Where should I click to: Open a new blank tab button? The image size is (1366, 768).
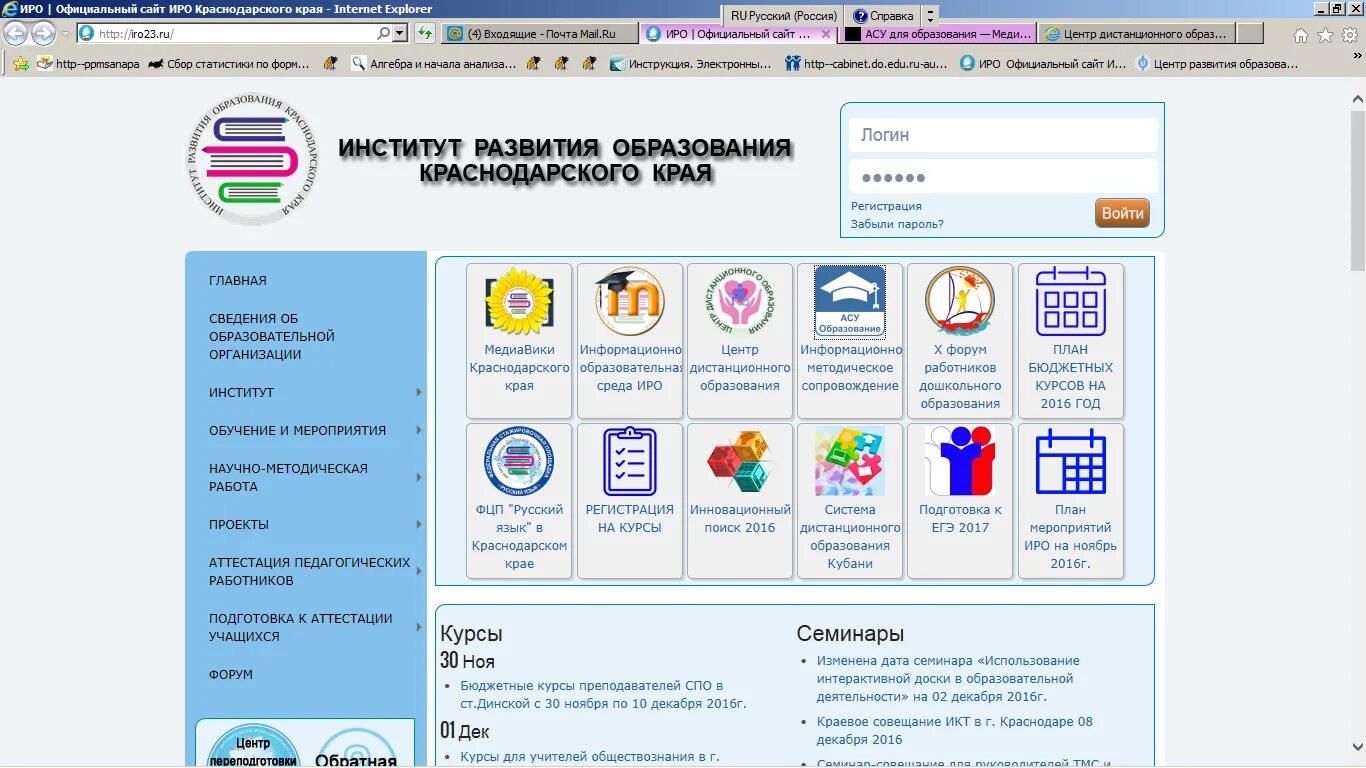click(1250, 33)
